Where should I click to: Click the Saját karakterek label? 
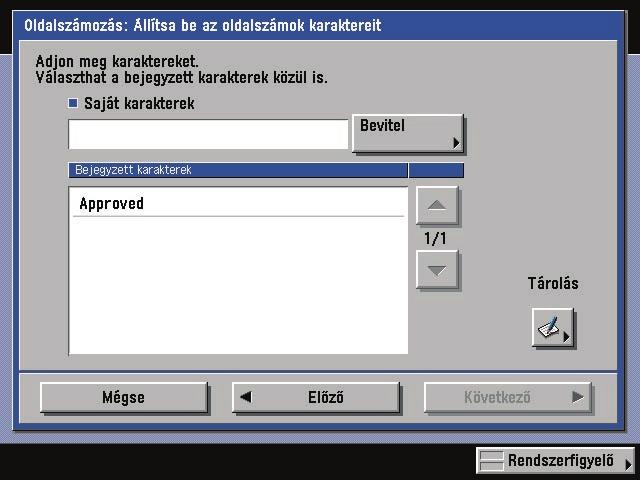pyautogui.click(x=139, y=104)
